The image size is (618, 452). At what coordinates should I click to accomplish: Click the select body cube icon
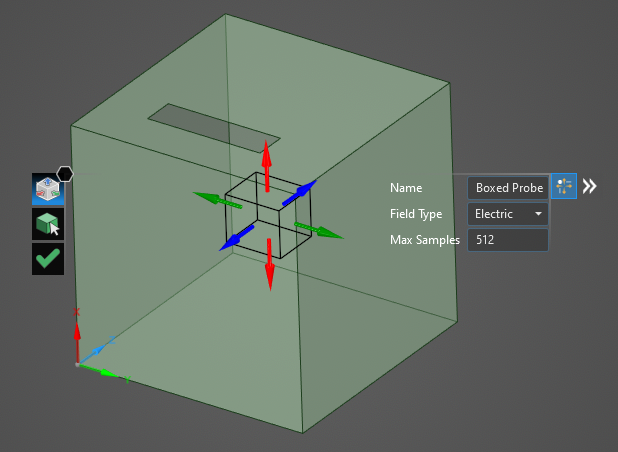(x=48, y=224)
